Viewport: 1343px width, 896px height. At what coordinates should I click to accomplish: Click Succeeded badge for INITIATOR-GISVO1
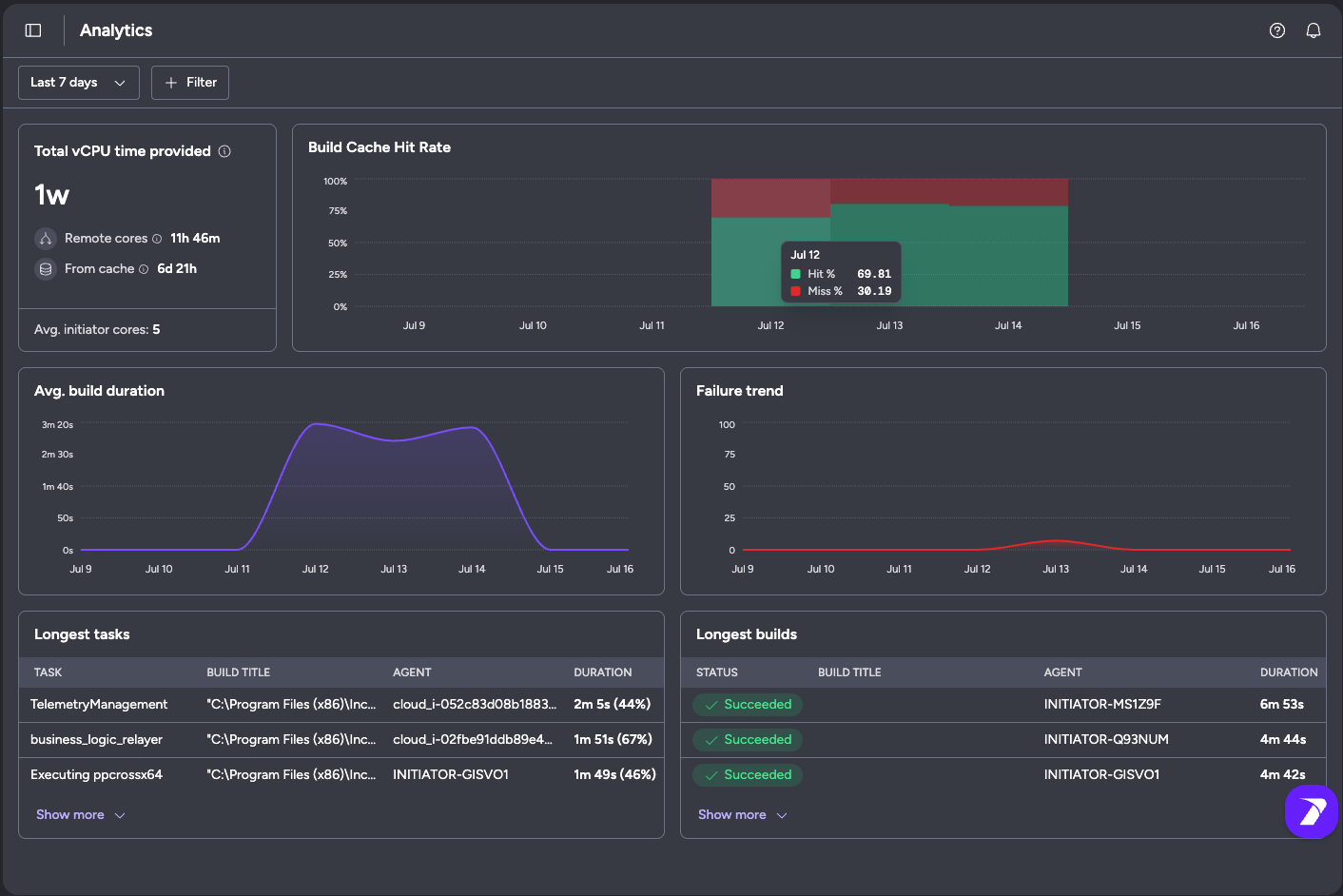coord(748,775)
